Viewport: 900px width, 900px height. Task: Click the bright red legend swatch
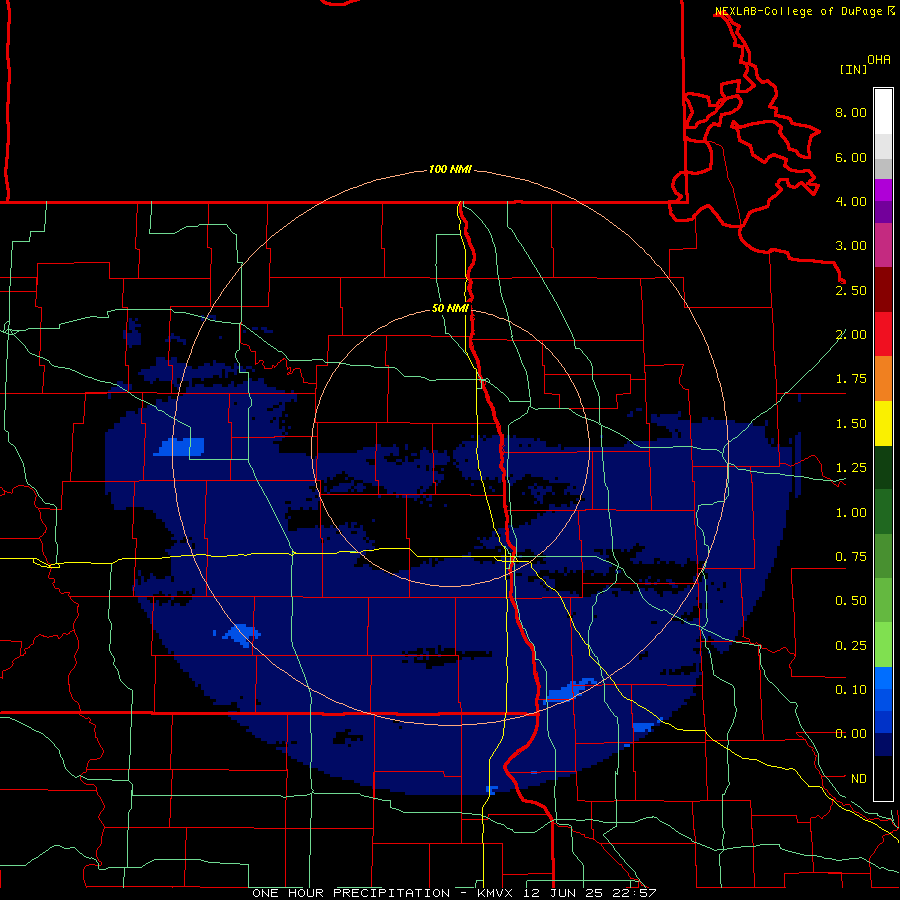(x=883, y=334)
